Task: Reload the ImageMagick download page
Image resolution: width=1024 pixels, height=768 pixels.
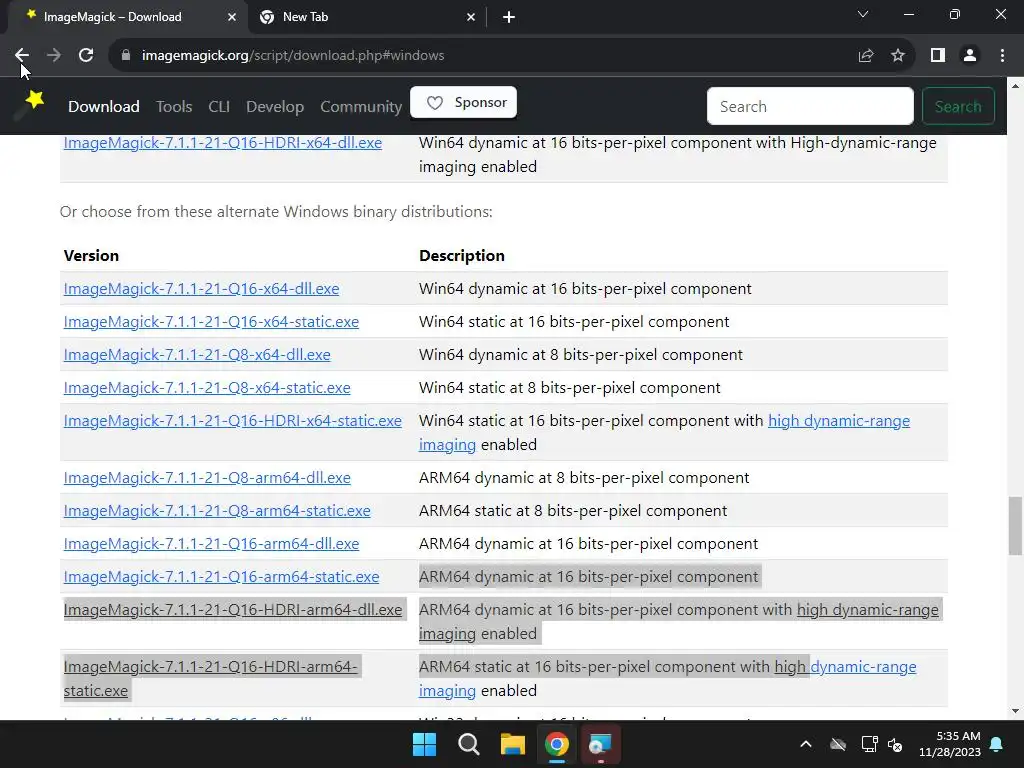Action: point(86,56)
